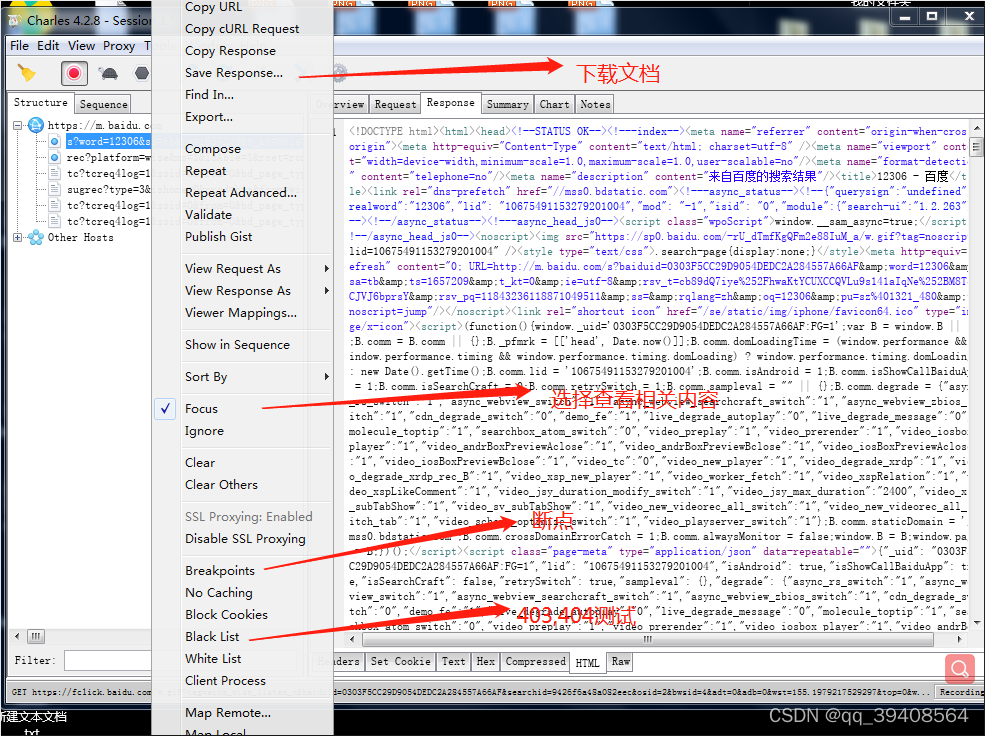Click the response pane horizontal scrollbar
Viewport: 985px width, 736px height.
coord(647,639)
